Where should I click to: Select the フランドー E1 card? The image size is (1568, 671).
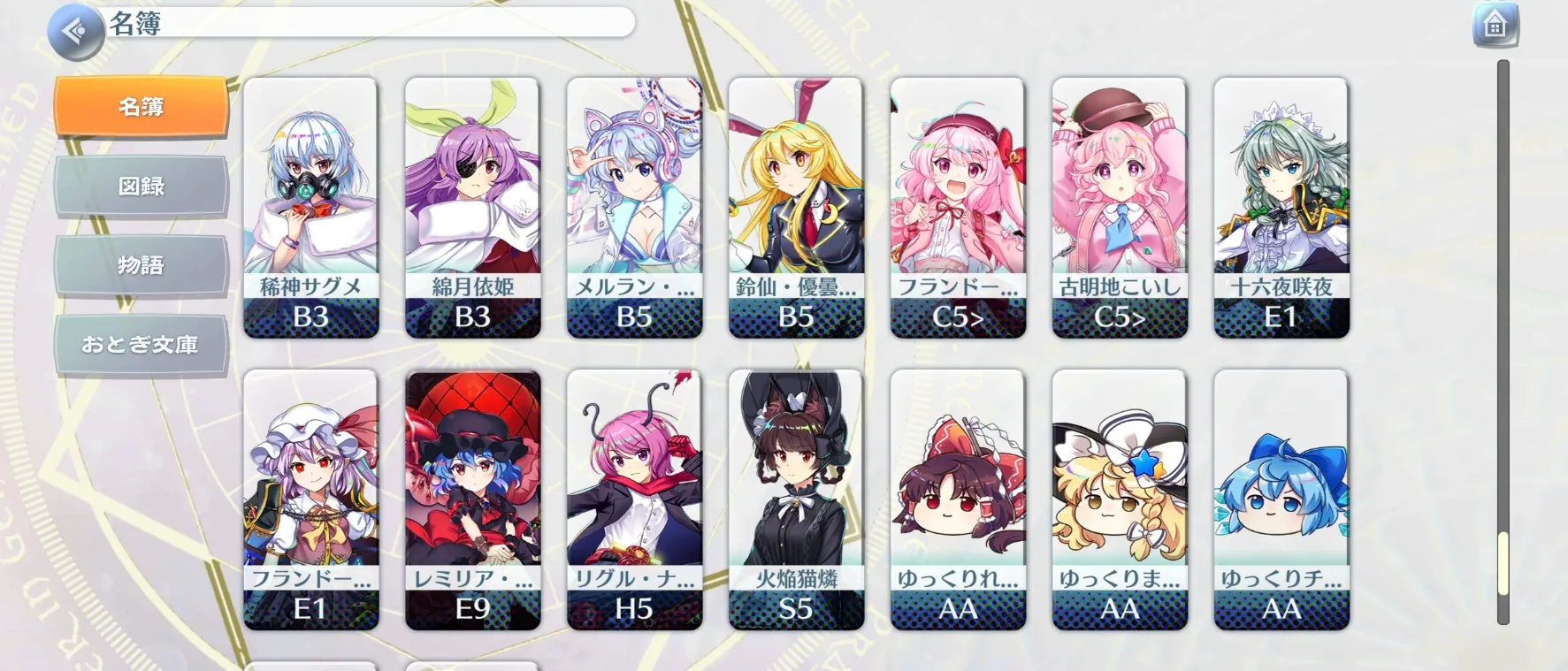point(310,499)
